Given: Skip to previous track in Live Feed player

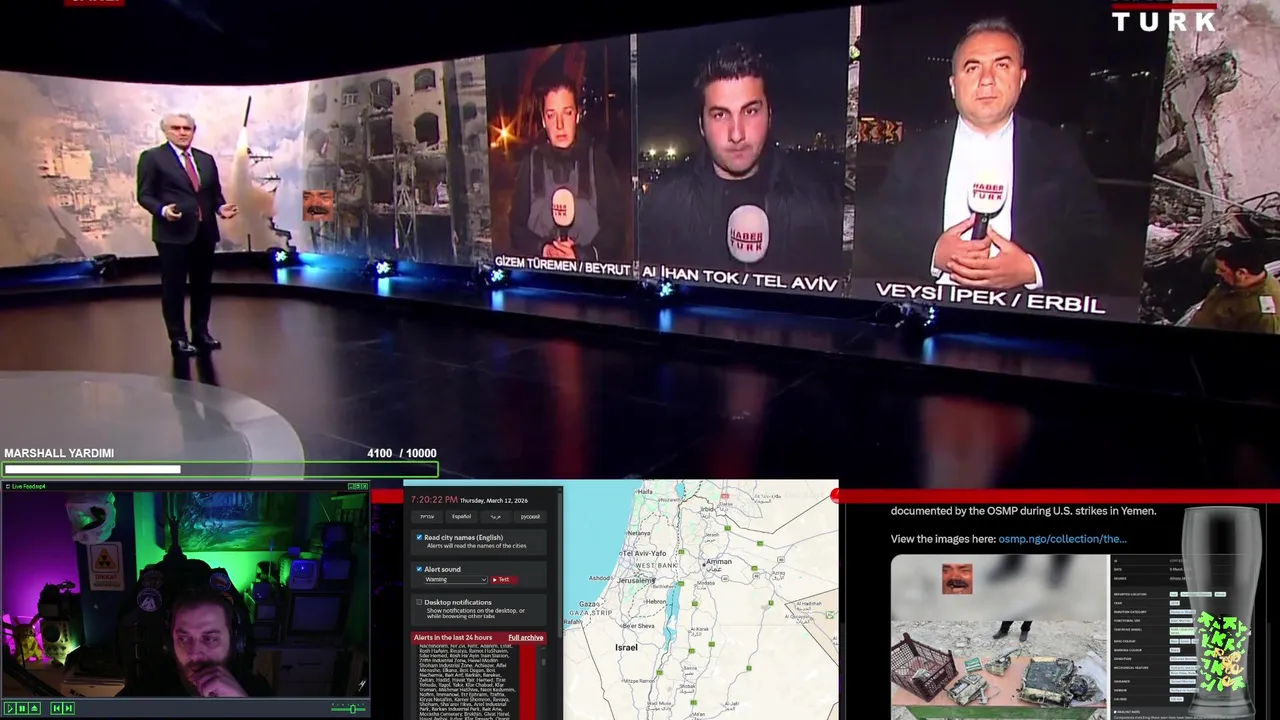Looking at the screenshot, I should point(56,708).
